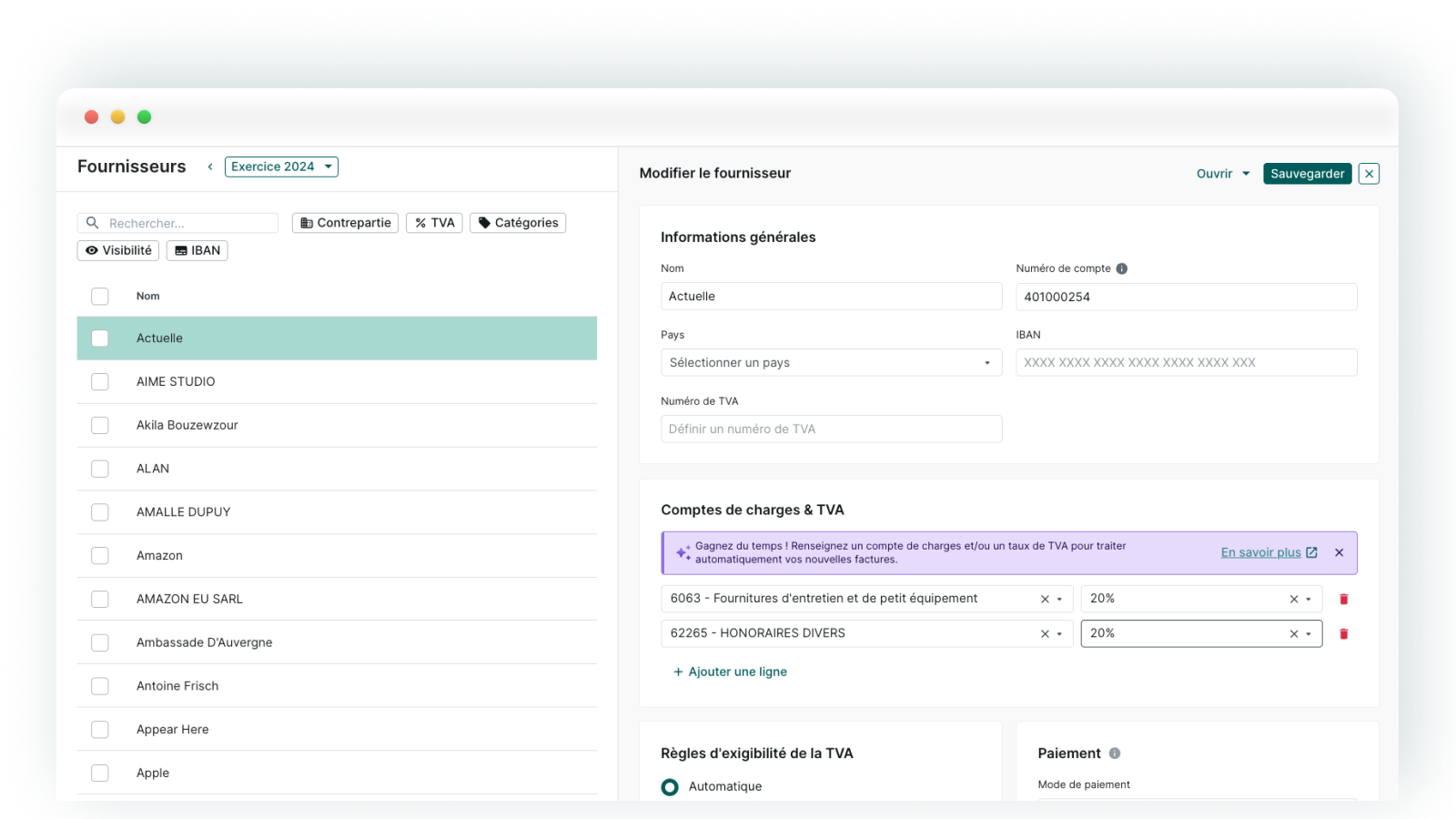
Task: Open the TVA filter
Action: [434, 223]
